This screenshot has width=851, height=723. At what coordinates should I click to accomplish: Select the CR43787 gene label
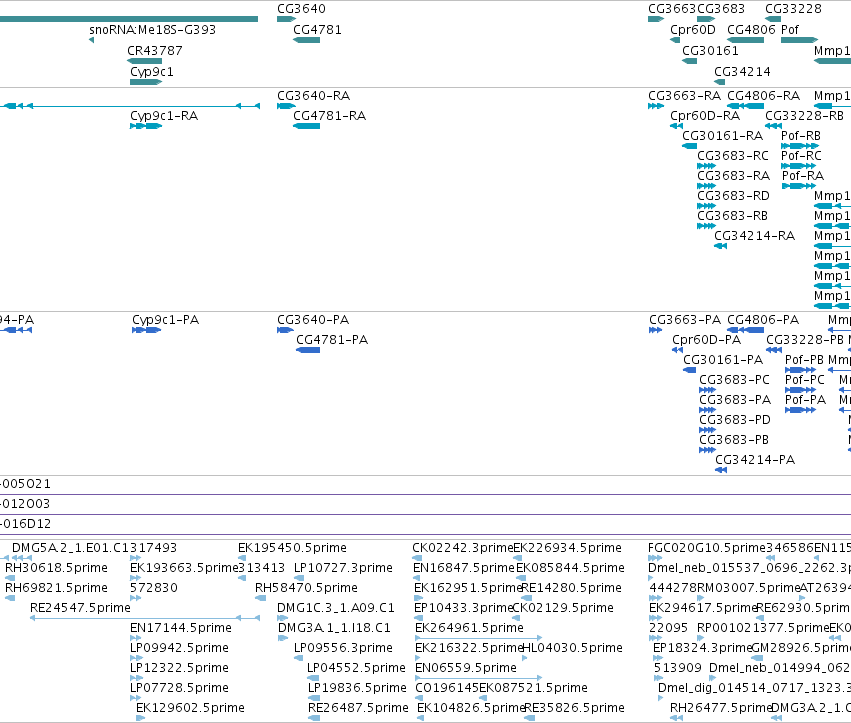point(155,51)
